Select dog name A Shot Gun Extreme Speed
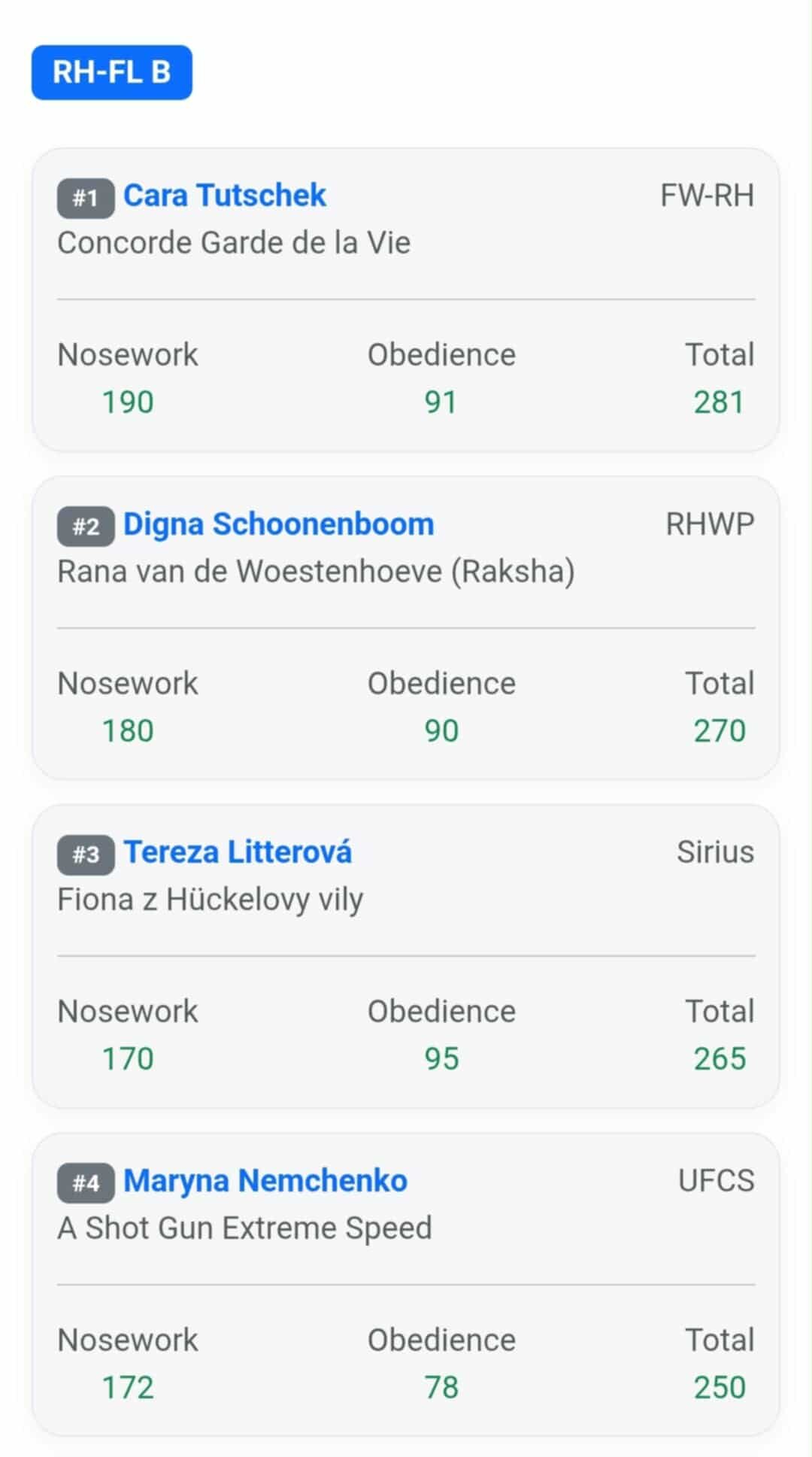The height and width of the screenshot is (1457, 812). [x=244, y=1228]
